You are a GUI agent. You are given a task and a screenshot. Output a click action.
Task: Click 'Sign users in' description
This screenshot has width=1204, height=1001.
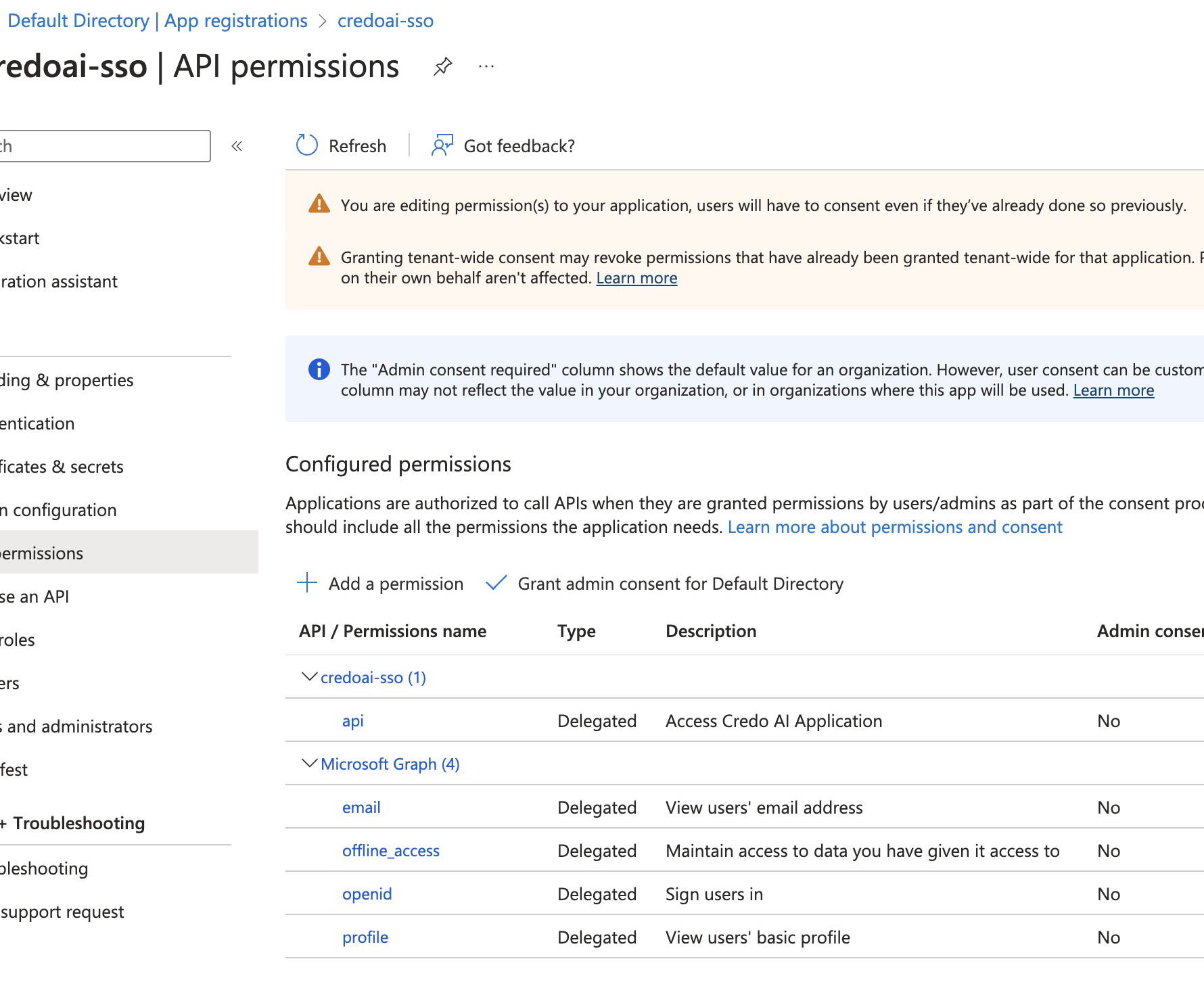point(714,894)
